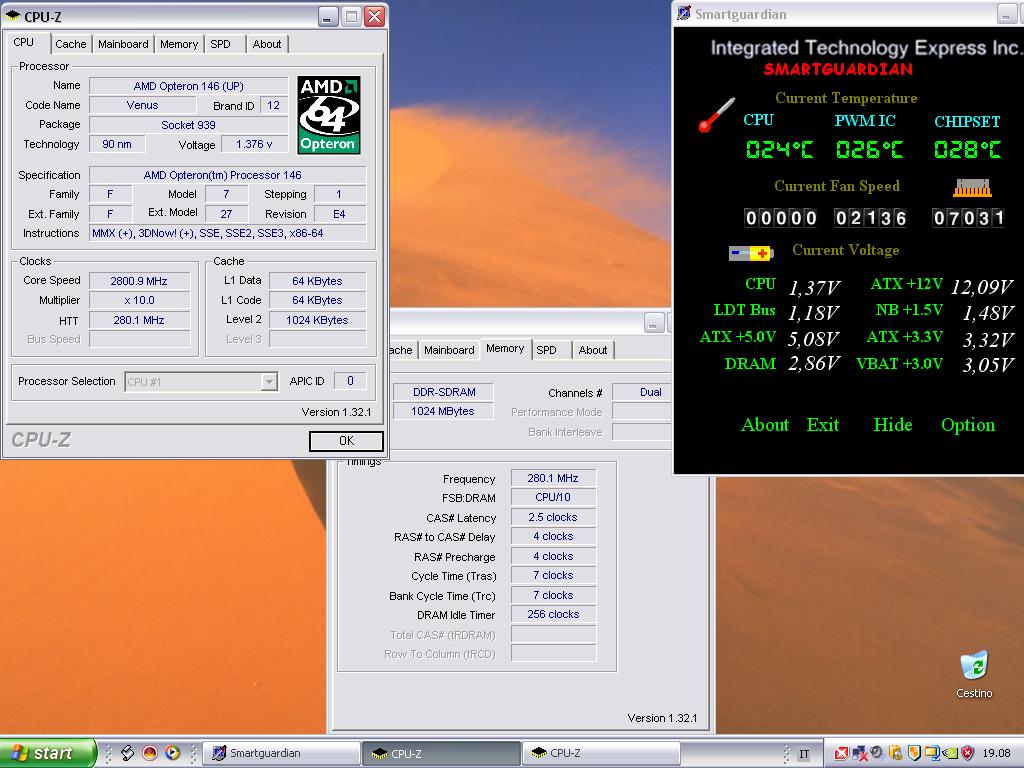
Task: Select About tab in back CPU-Z window
Action: [593, 350]
